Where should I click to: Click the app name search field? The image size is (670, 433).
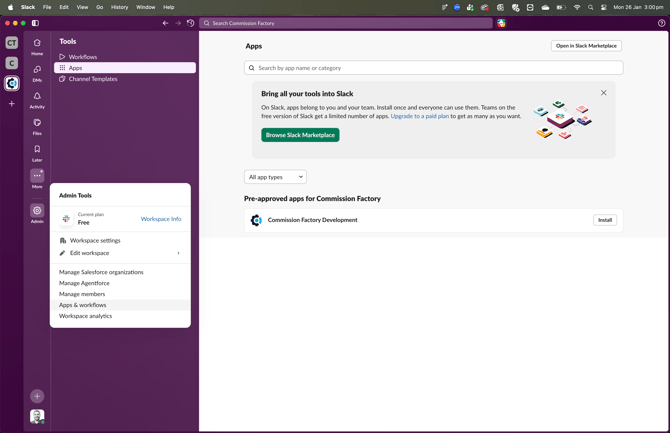coord(434,68)
